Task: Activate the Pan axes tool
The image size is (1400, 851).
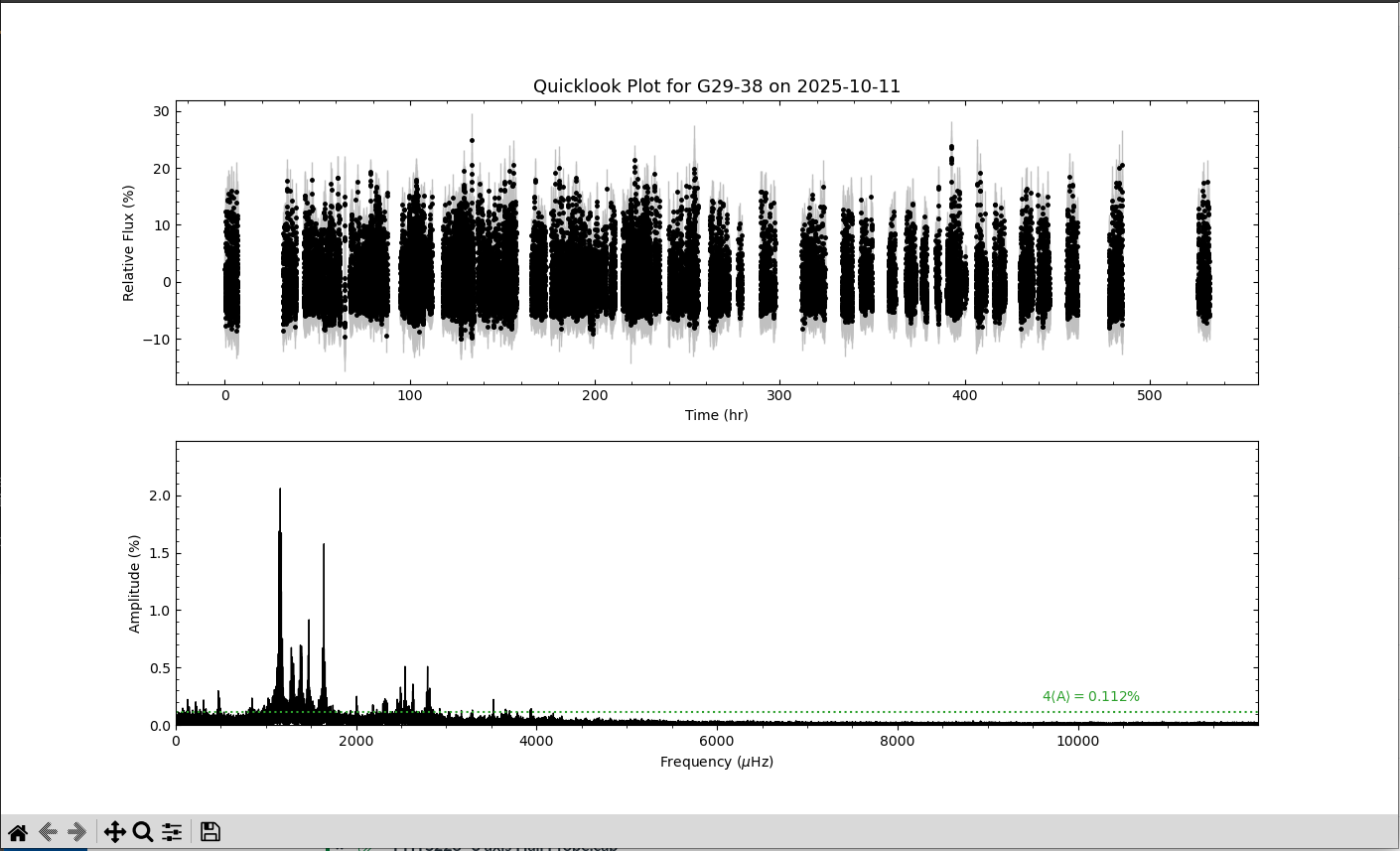Action: [x=114, y=832]
